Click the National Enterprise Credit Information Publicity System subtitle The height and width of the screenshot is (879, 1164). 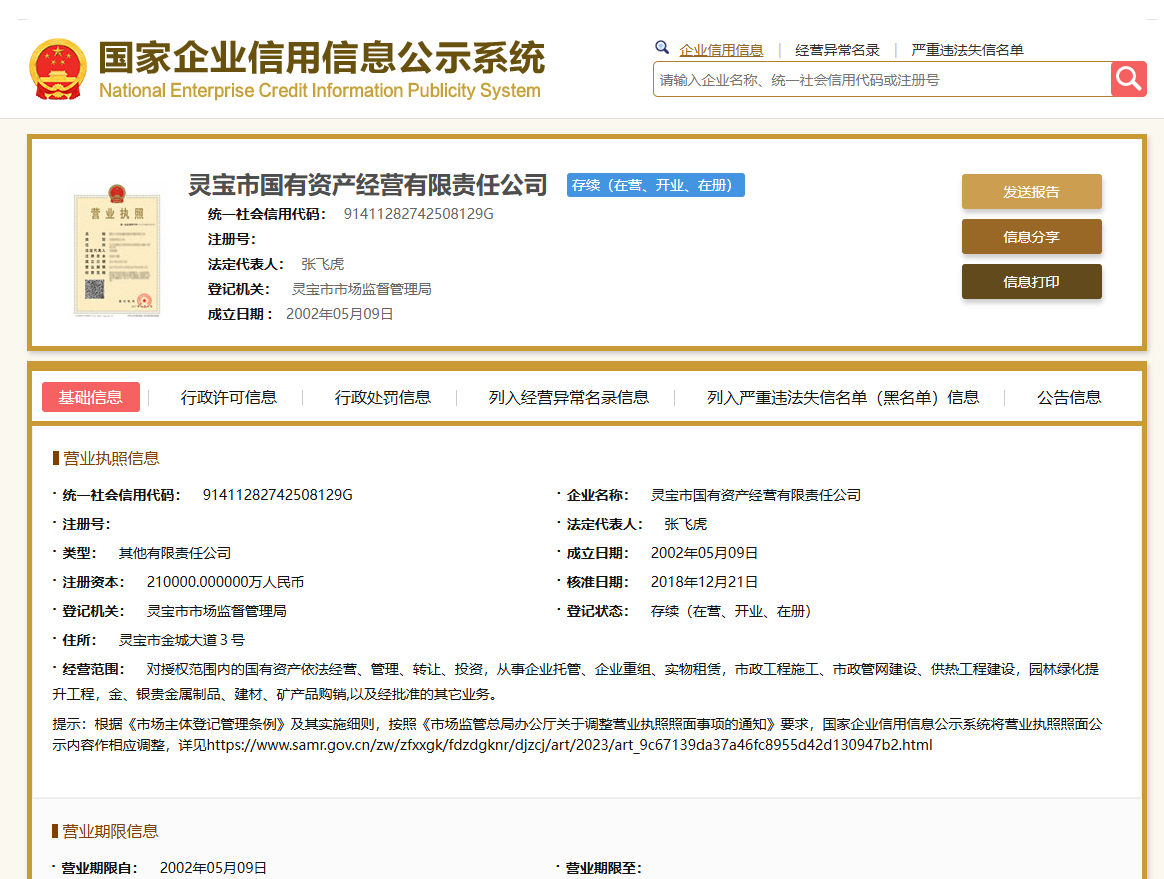coord(320,91)
